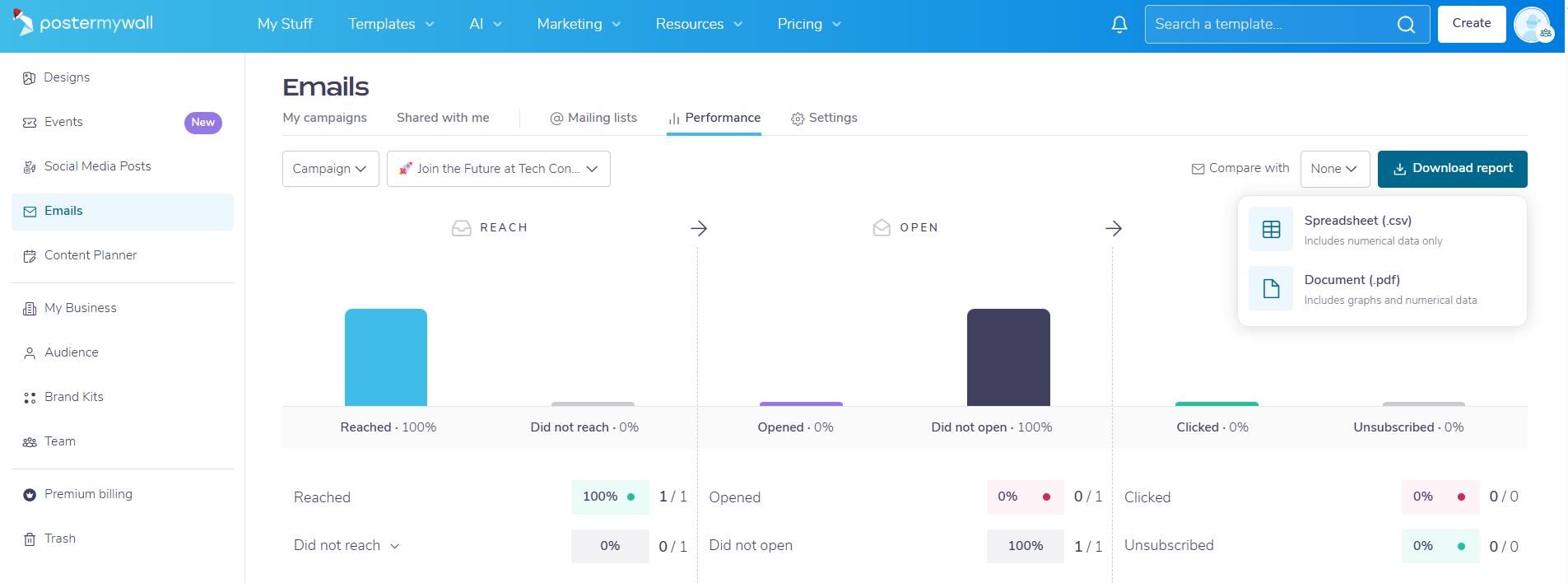Screen dimensions: 1568x583
Task: Switch to the Mailing lists tab
Action: (593, 118)
